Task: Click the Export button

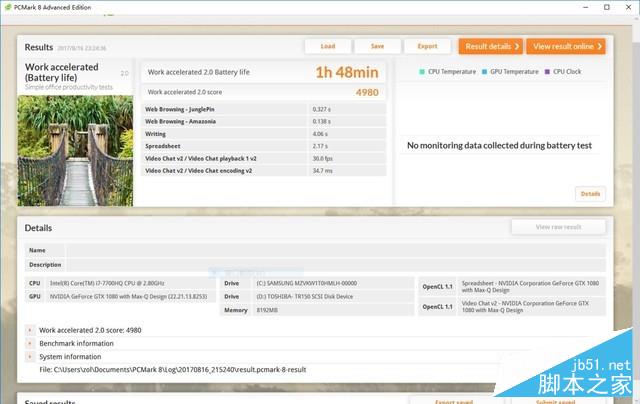Action: point(427,46)
